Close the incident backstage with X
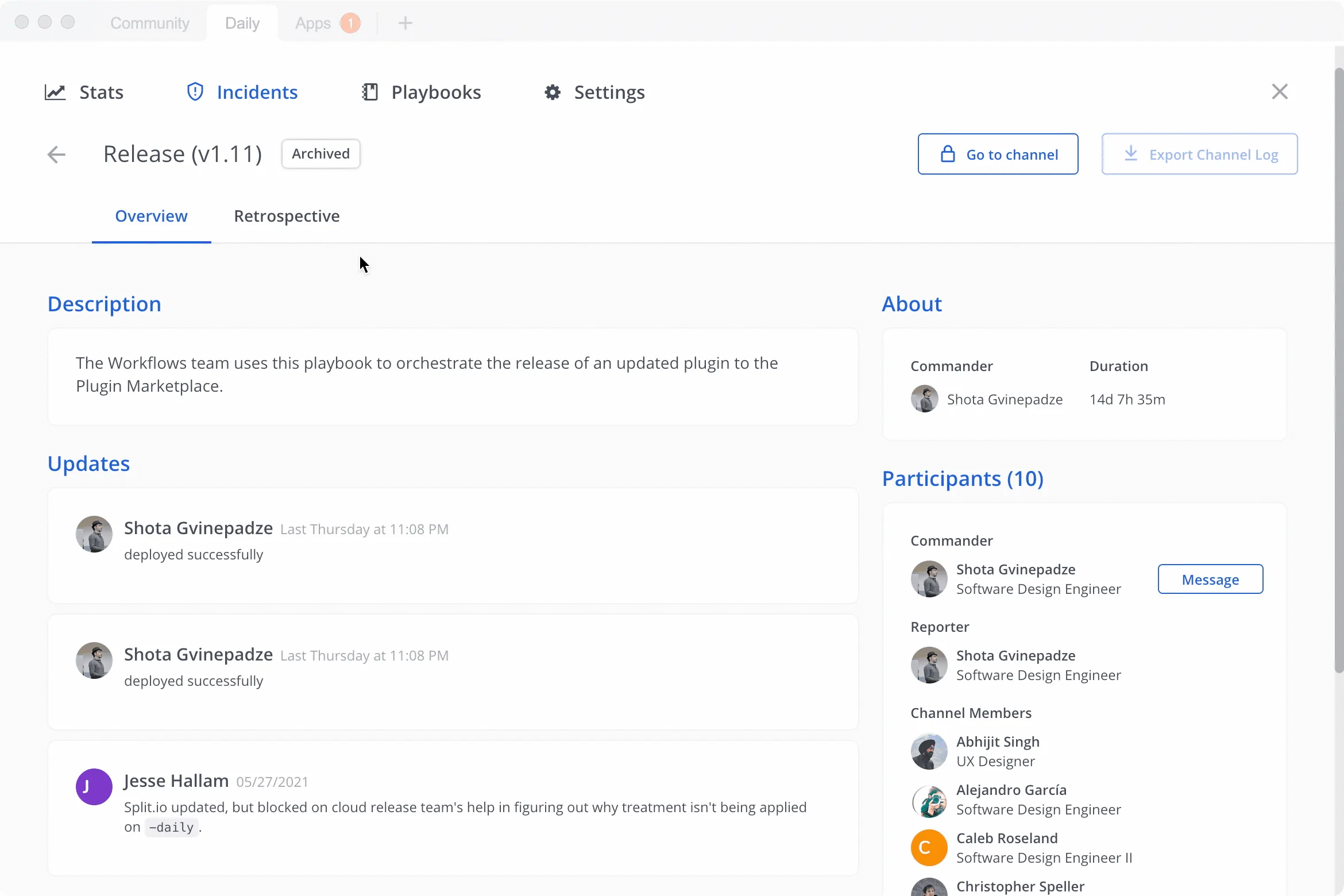 pyautogui.click(x=1280, y=91)
